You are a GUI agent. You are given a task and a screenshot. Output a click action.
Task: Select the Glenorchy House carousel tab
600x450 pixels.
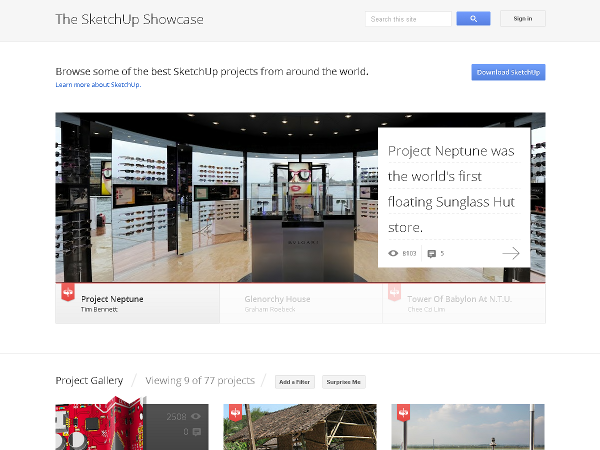(301, 303)
